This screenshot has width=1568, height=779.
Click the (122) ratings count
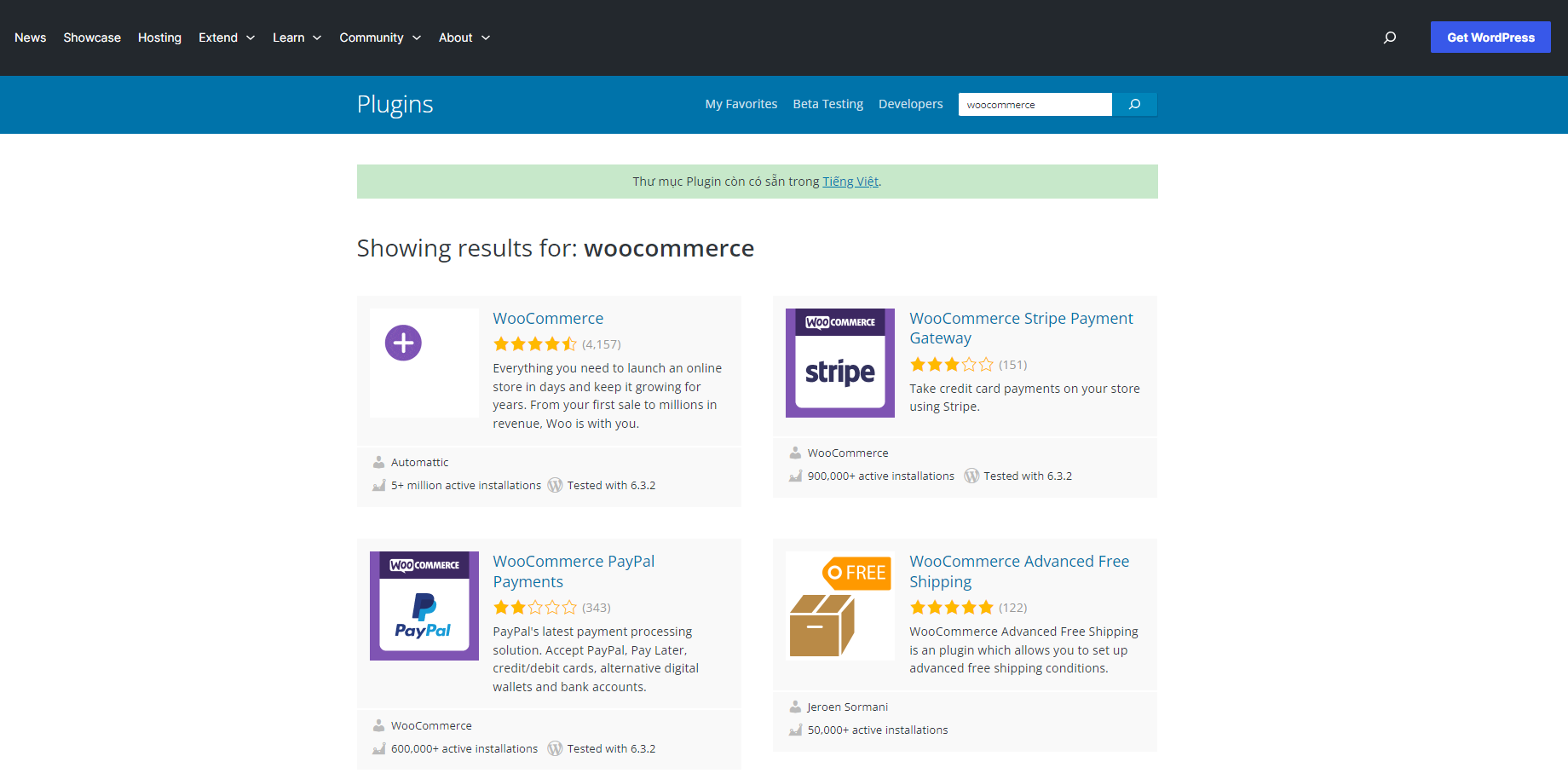pos(1013,608)
